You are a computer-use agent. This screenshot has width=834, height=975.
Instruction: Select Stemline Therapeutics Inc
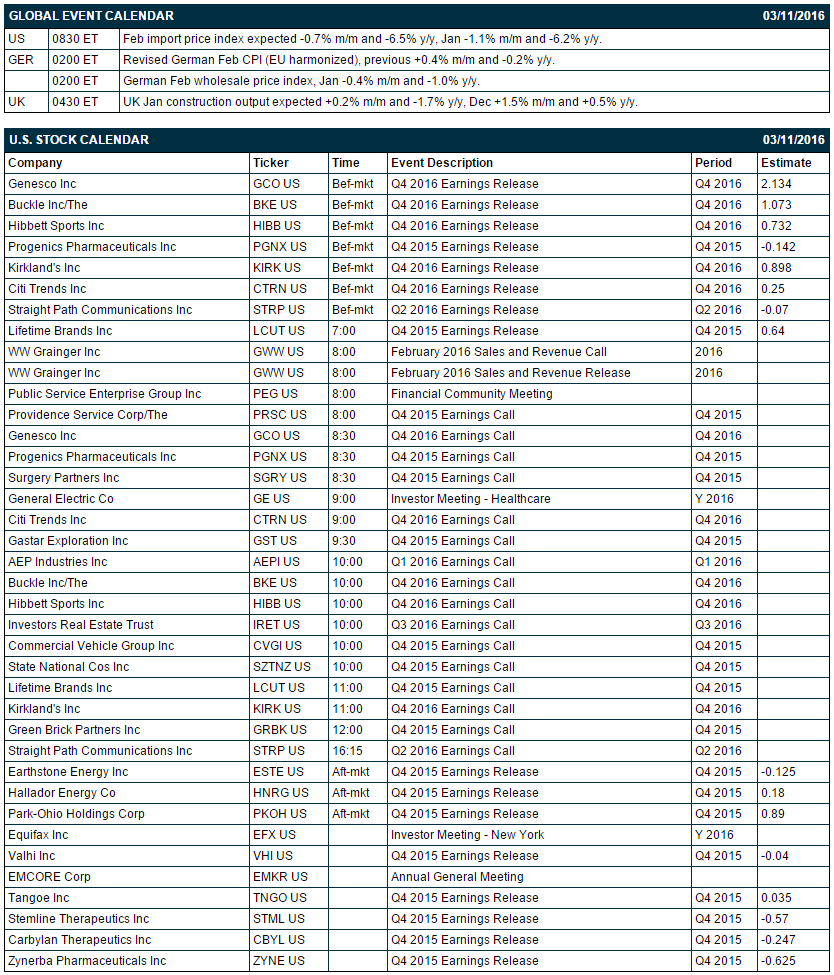(78, 919)
